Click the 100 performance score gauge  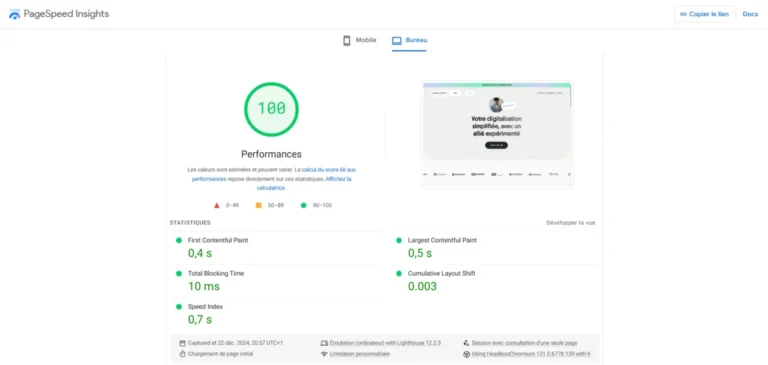point(271,109)
